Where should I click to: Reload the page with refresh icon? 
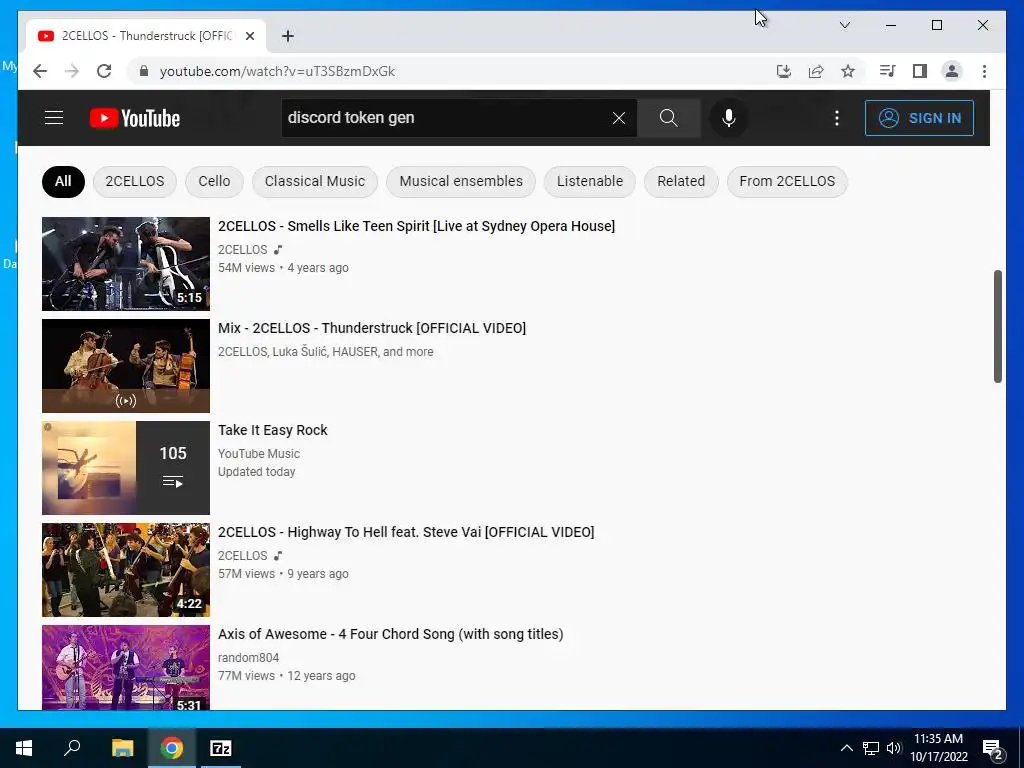pos(104,71)
